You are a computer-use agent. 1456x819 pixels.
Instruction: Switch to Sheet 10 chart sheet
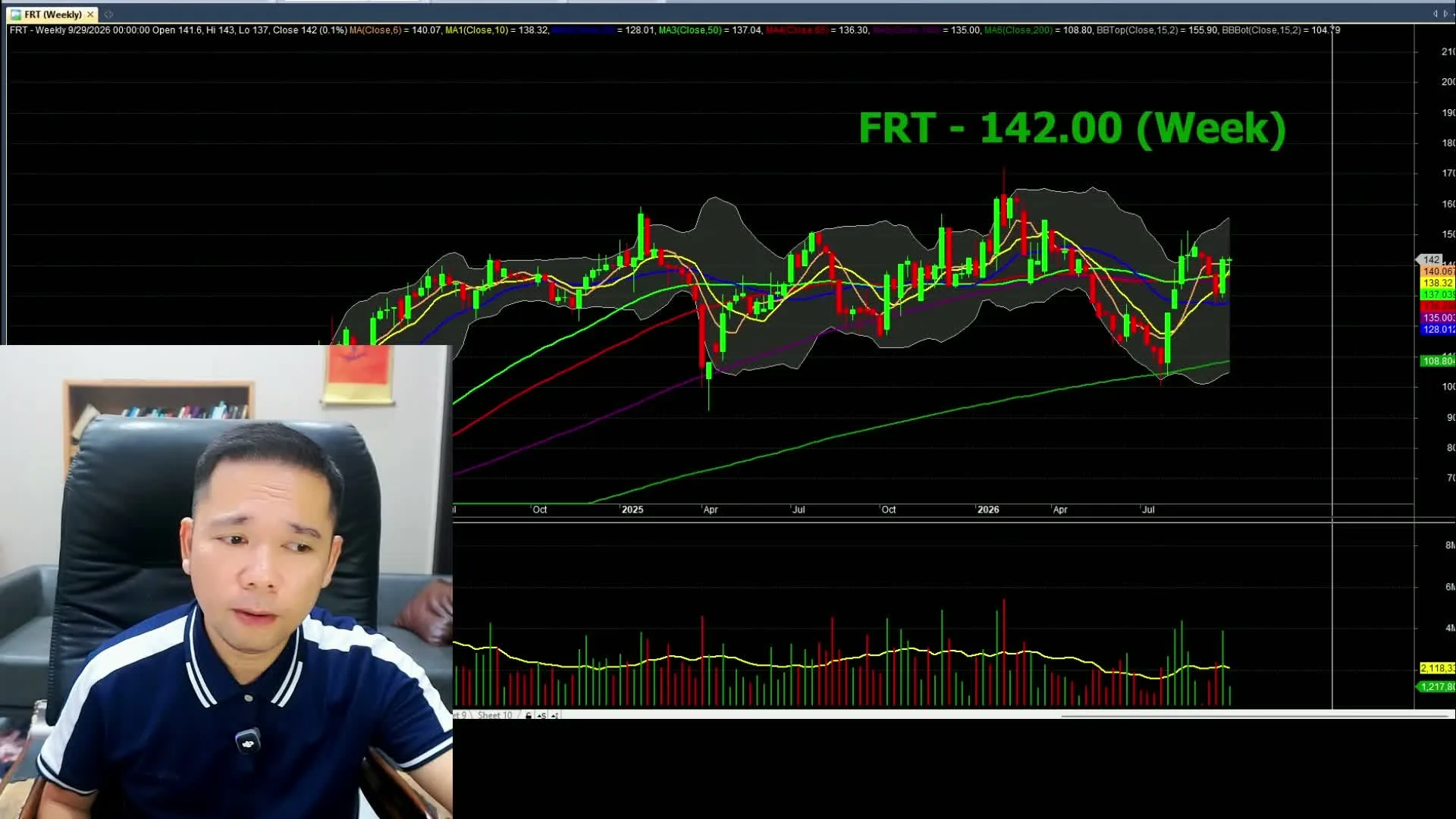[494, 715]
